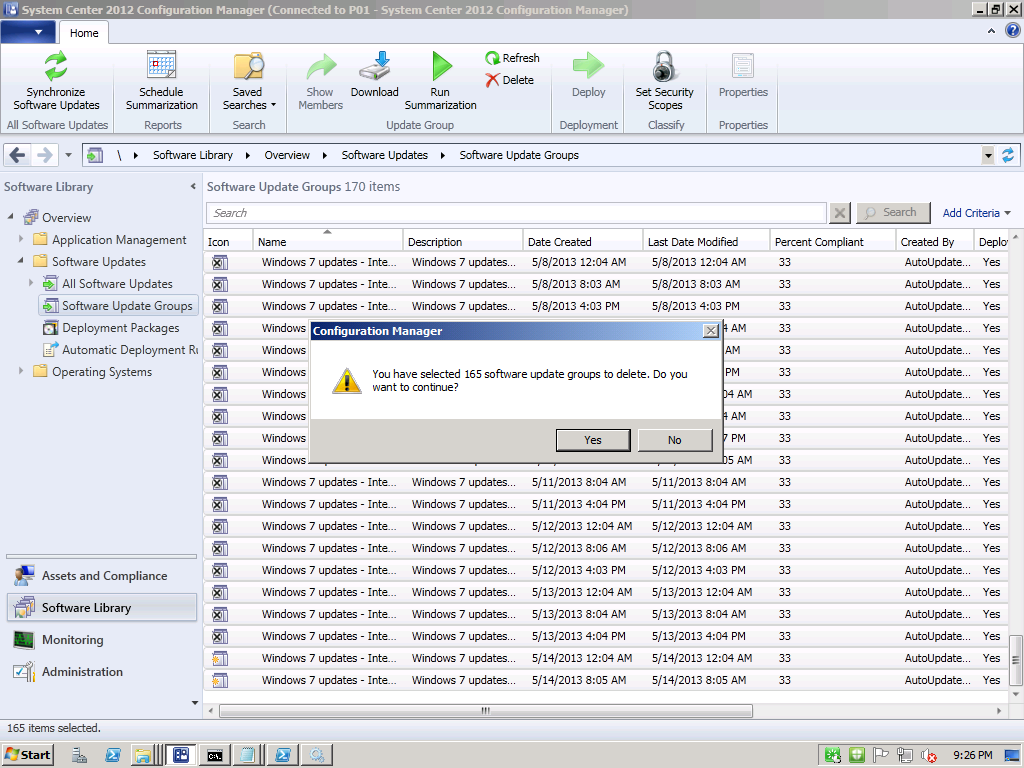
Task: Select the Software Library workspace
Action: click(x=101, y=608)
